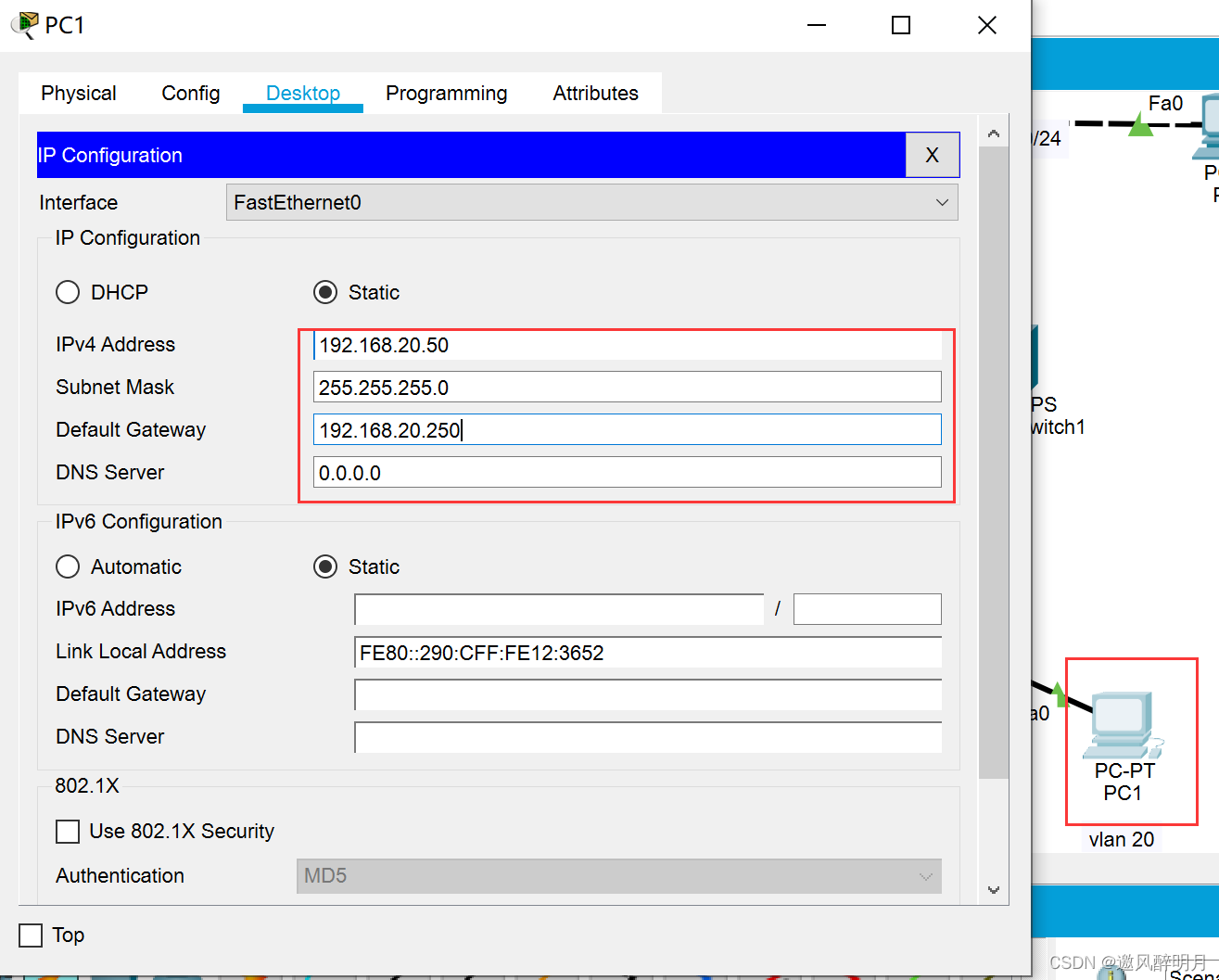Click the IPv4 Address input field
This screenshot has height=980, width=1219.
coord(627,345)
